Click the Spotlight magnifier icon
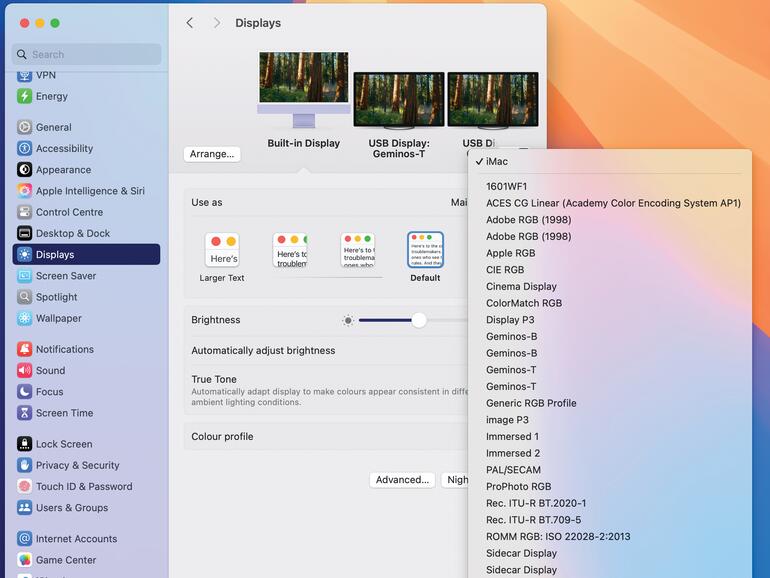 (x=24, y=297)
